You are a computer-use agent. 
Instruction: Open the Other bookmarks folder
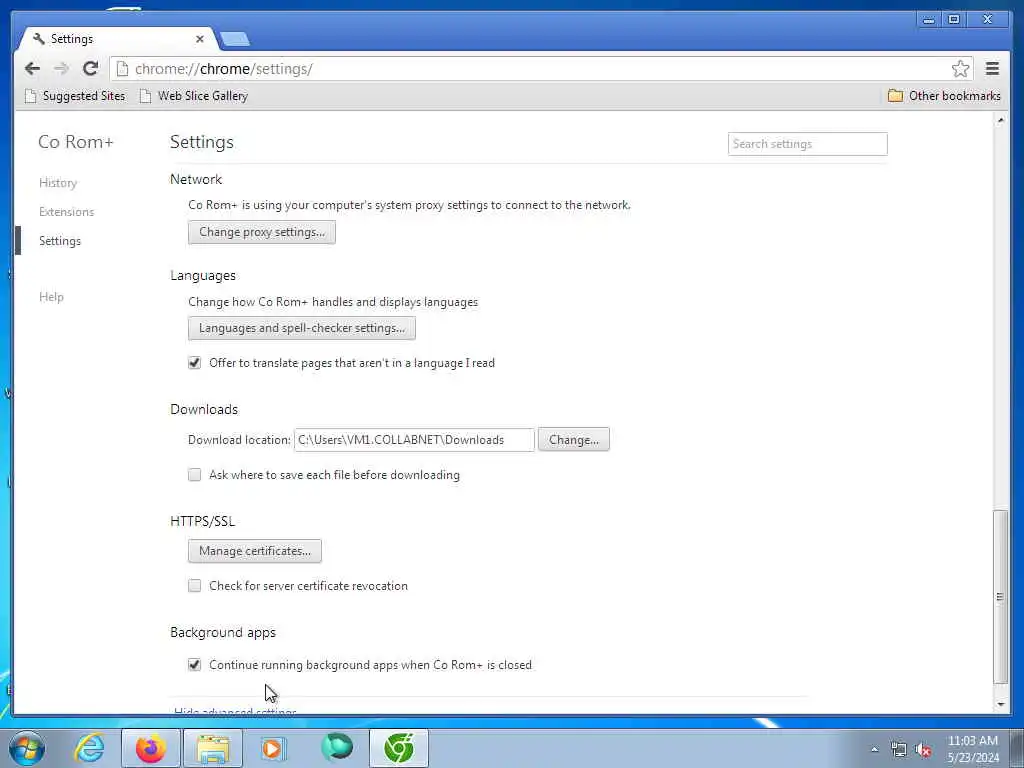(944, 96)
